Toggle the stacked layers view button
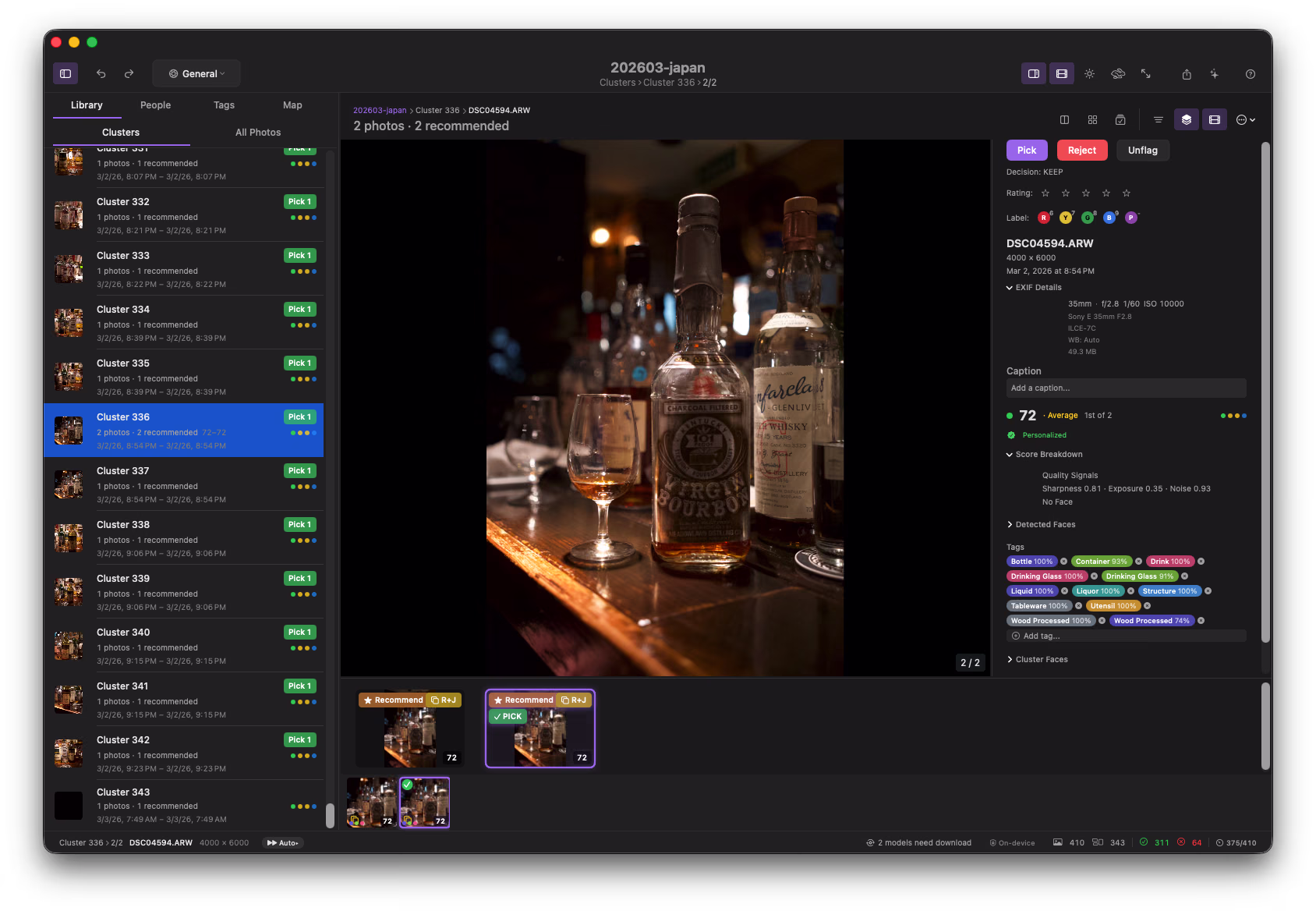Viewport: 1316px width, 911px height. pos(1186,120)
